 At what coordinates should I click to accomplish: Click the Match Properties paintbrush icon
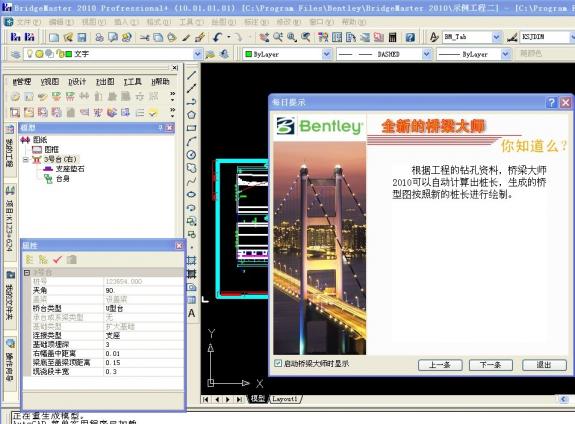pyautogui.click(x=200, y=37)
